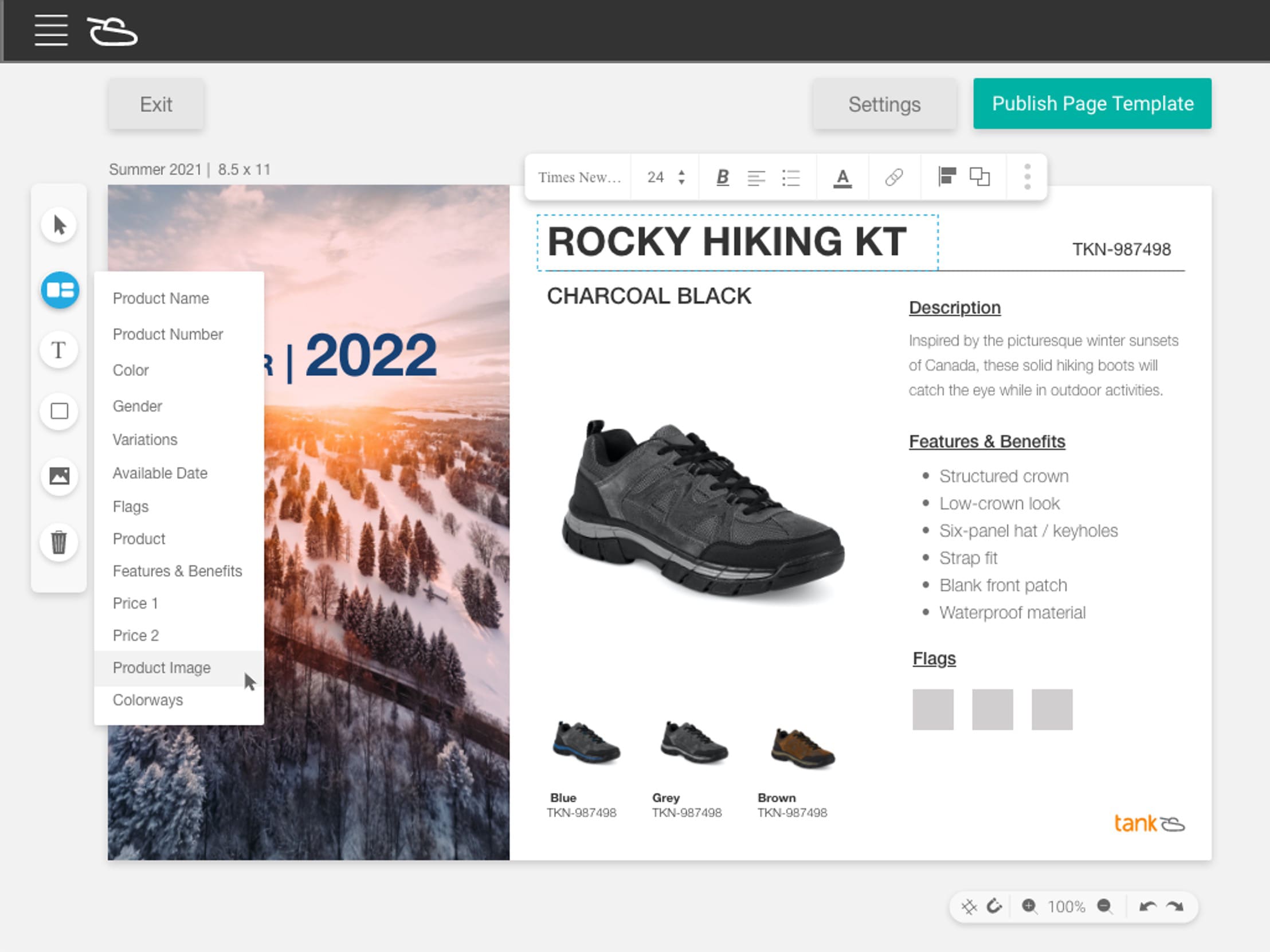Select the delete/trash tool

[x=59, y=542]
